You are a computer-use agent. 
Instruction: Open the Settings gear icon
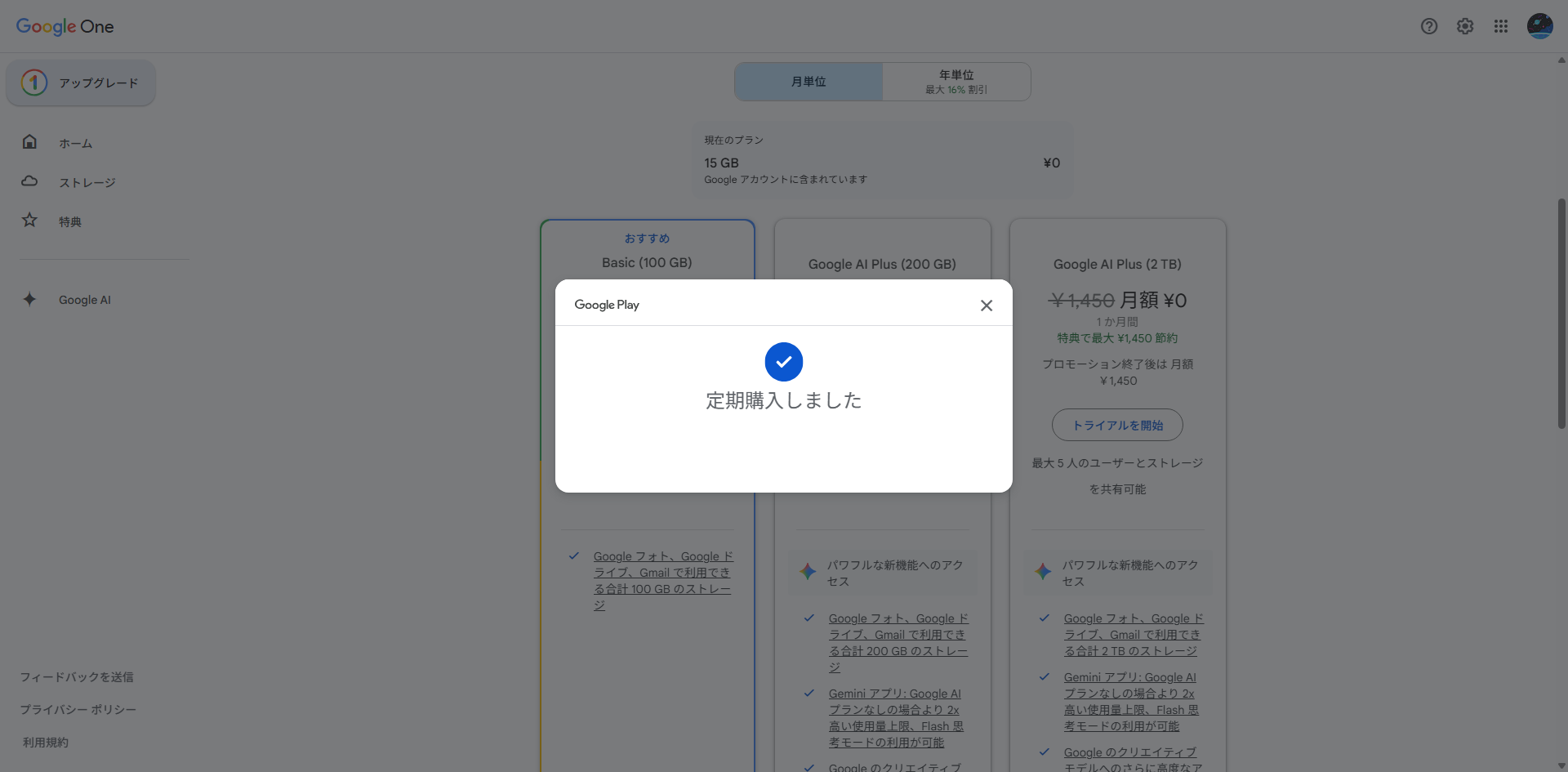1465,26
